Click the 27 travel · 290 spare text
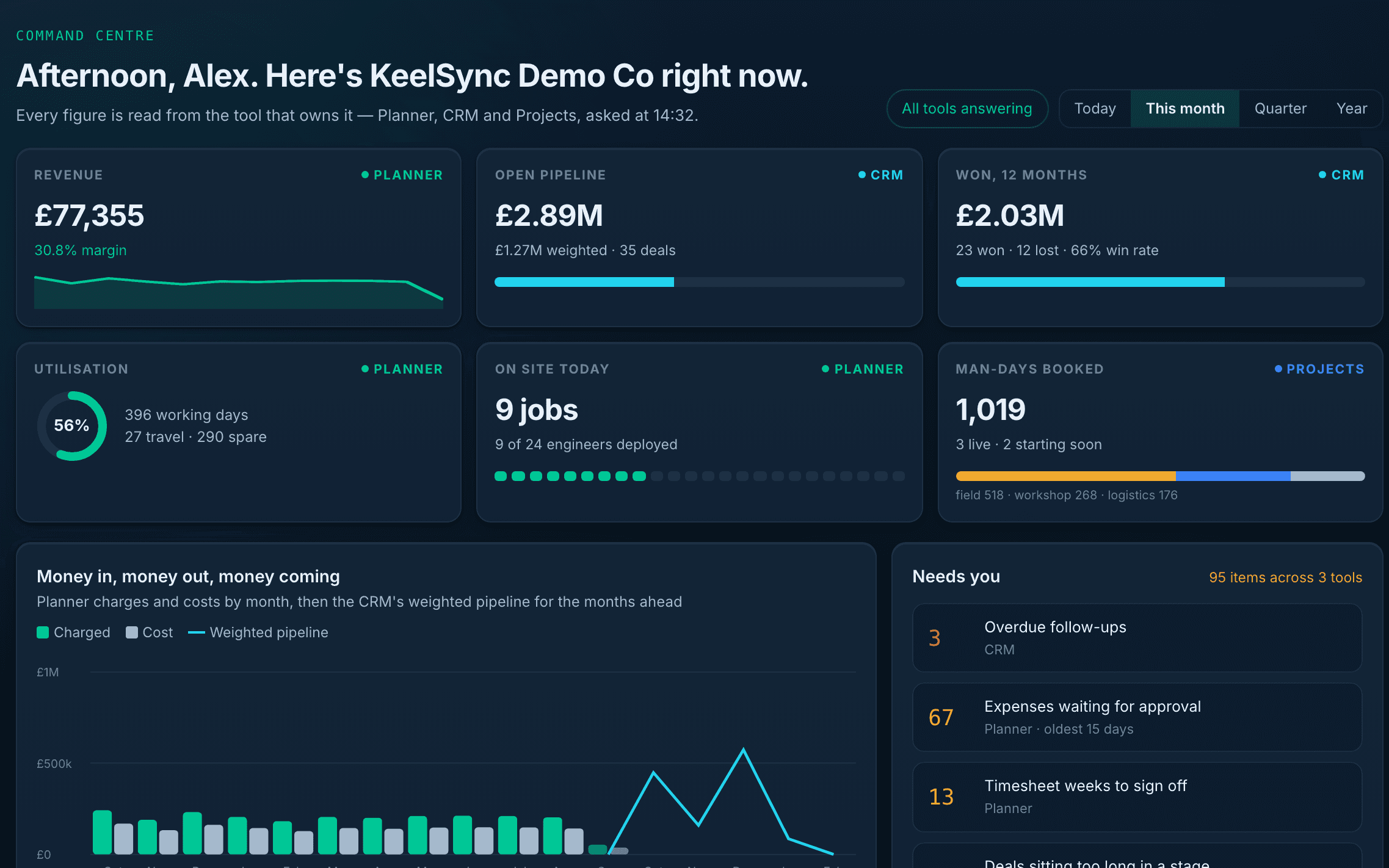Viewport: 1389px width, 868px height. (x=195, y=437)
